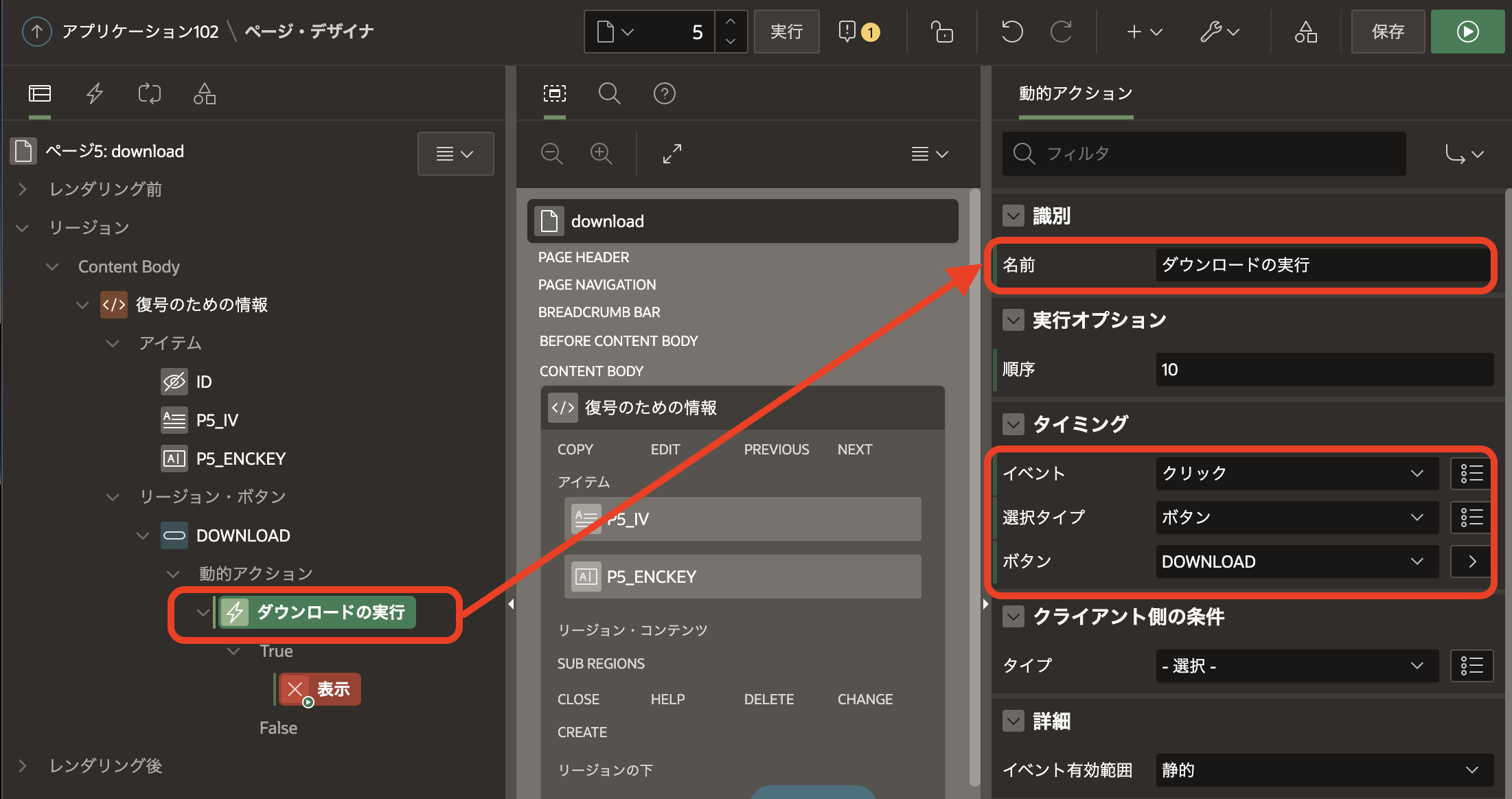Viewport: 1512px width, 799px height.
Task: Select the Layout tab icon in center pane
Action: [x=555, y=93]
